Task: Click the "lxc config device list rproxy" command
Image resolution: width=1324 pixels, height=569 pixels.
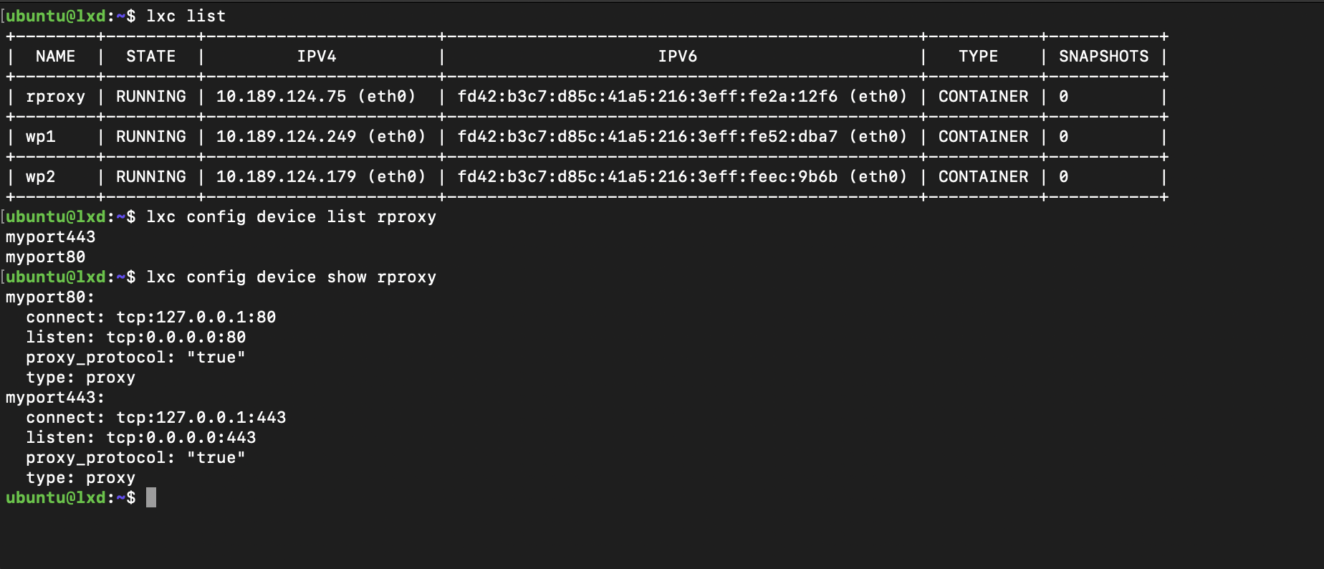Action: click(x=291, y=217)
